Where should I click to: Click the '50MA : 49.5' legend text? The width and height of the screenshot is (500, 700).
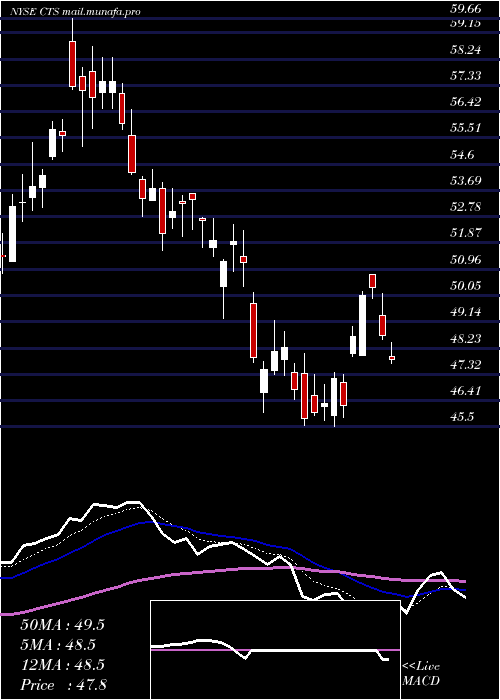(62, 625)
